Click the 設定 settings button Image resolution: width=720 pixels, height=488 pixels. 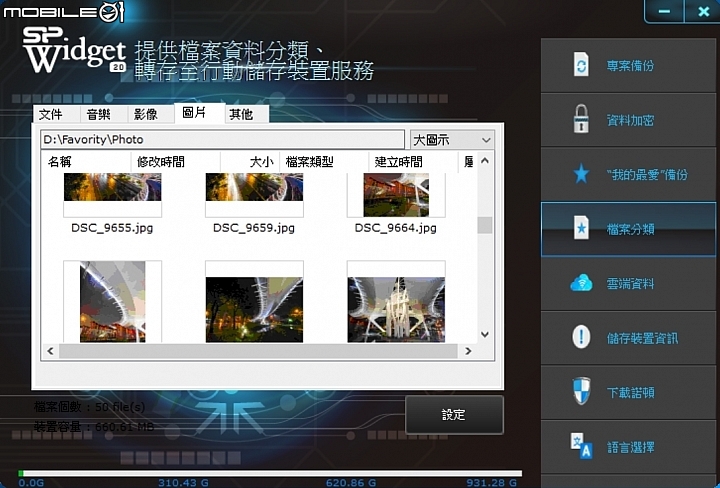coord(454,415)
